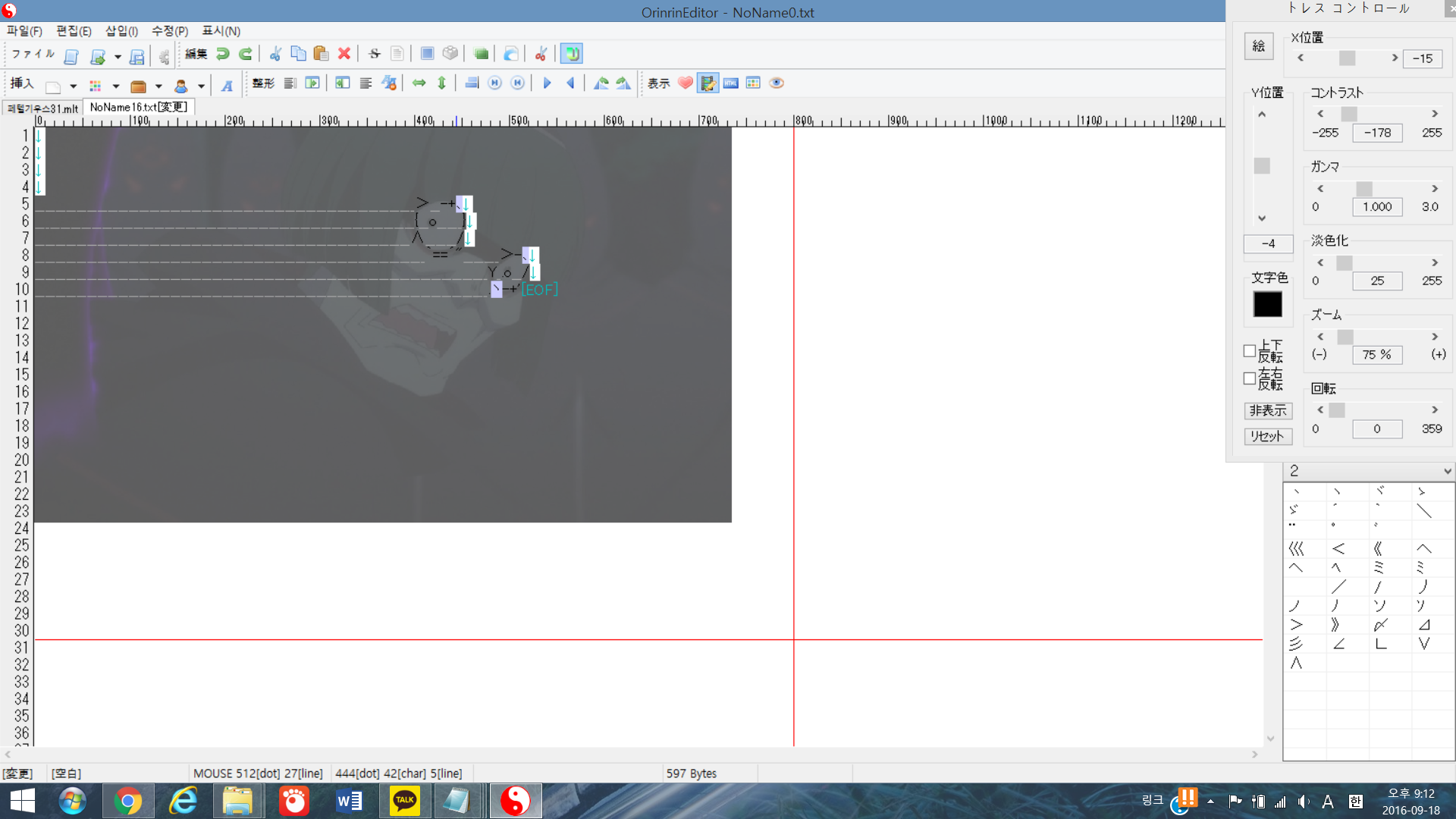The width and height of the screenshot is (1456, 819).
Task: Click the eye preview icon
Action: (777, 83)
